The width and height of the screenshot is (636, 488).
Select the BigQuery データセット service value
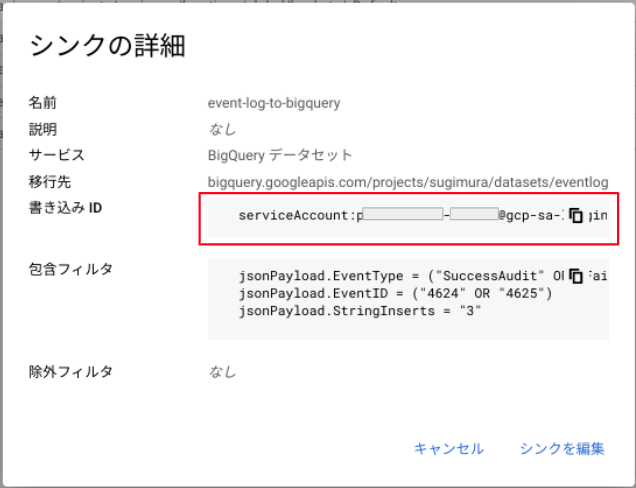(x=280, y=155)
